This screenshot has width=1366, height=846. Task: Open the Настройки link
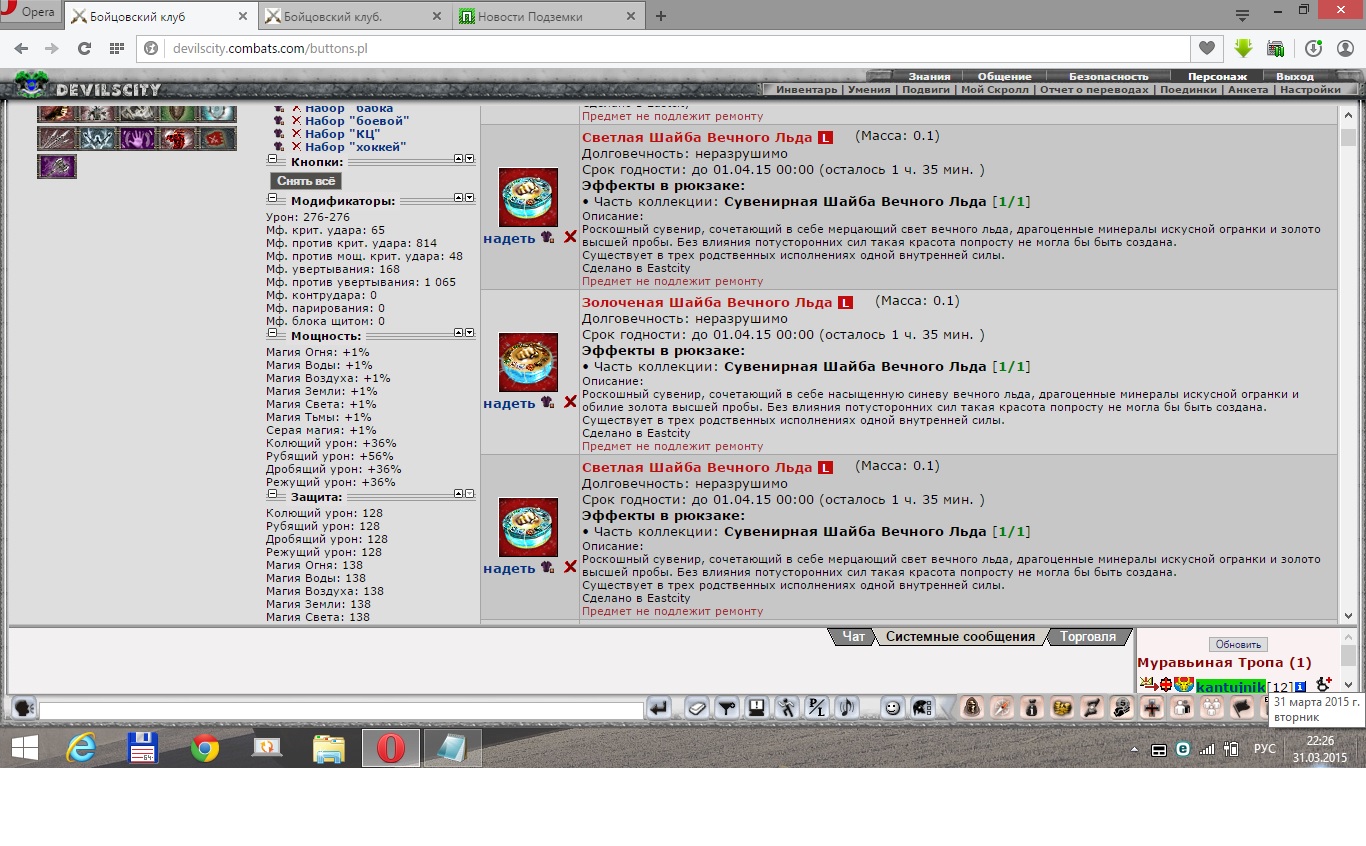click(x=1309, y=89)
